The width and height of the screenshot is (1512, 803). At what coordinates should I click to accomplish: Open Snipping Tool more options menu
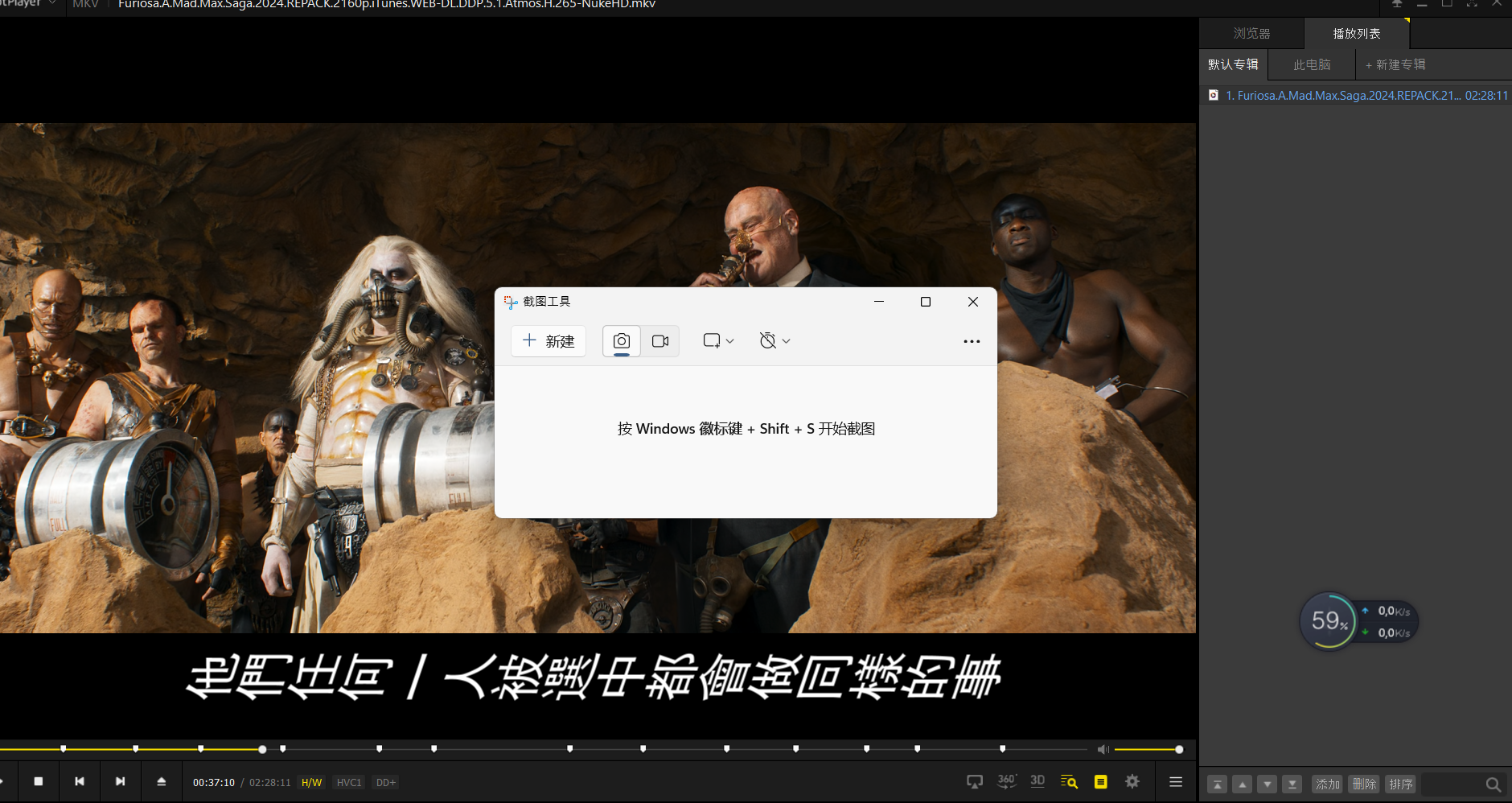tap(972, 341)
